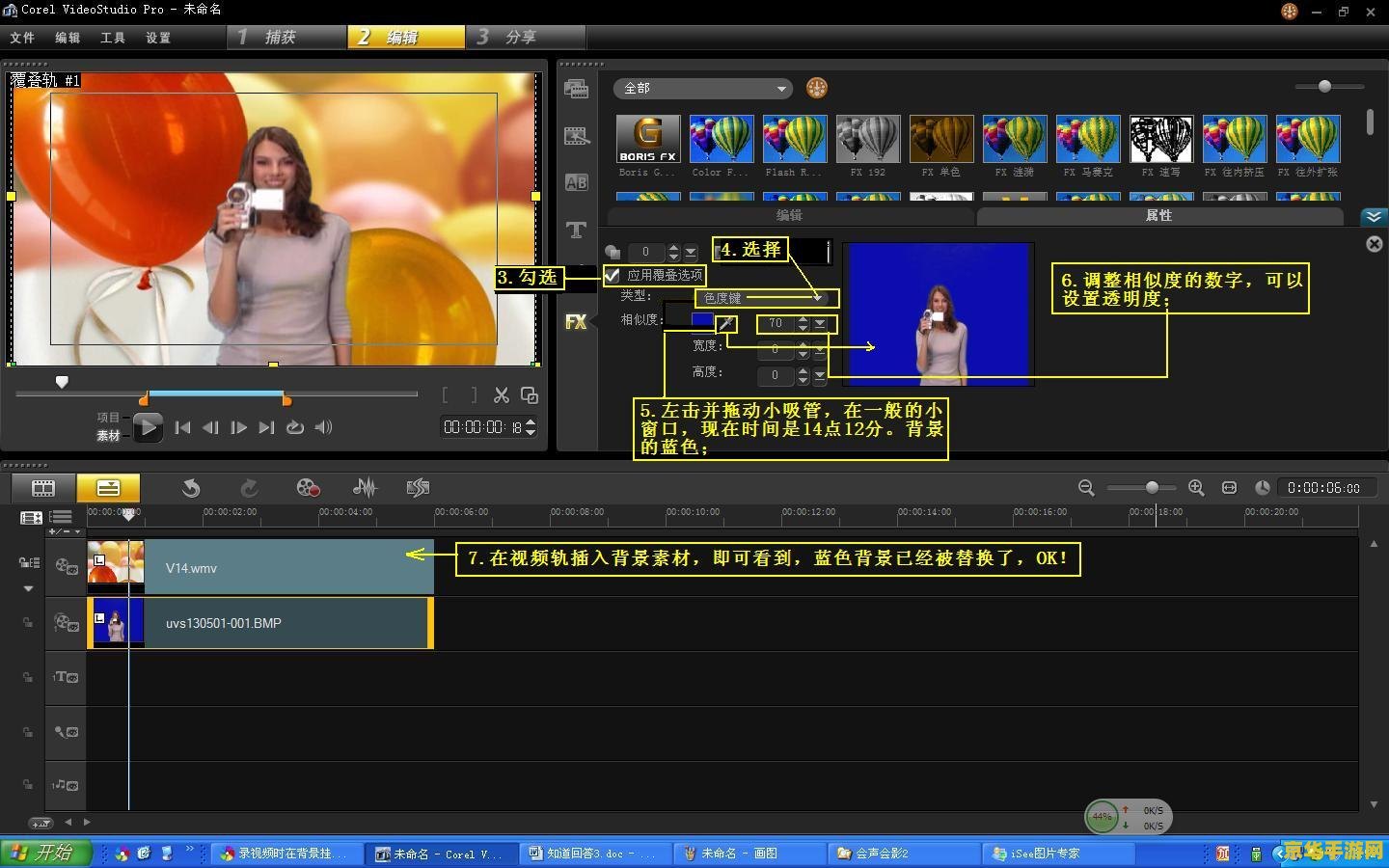This screenshot has width=1389, height=868.
Task: Open the 文件 menu
Action: pyautogui.click(x=22, y=38)
